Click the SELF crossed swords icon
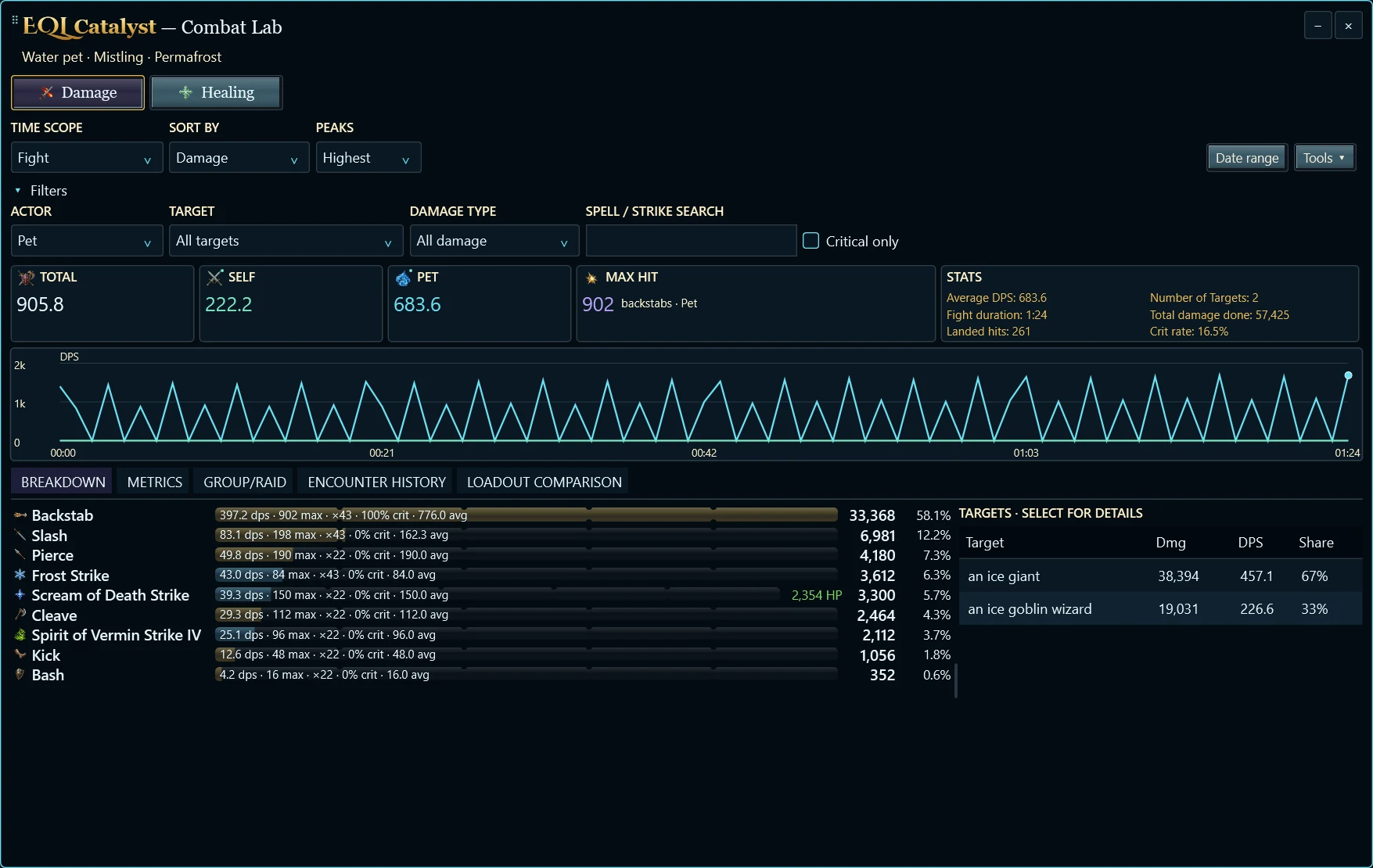The height and width of the screenshot is (868, 1373). [215, 278]
